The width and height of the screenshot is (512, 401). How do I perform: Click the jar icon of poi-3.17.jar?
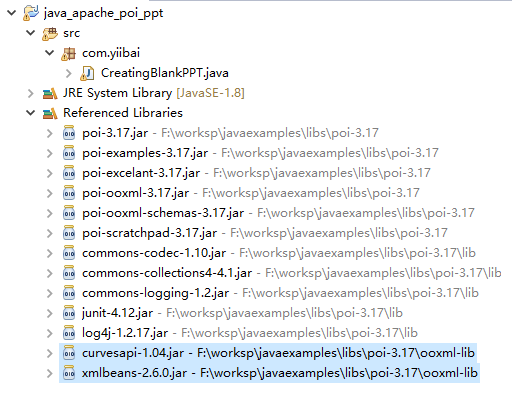[x=69, y=133]
